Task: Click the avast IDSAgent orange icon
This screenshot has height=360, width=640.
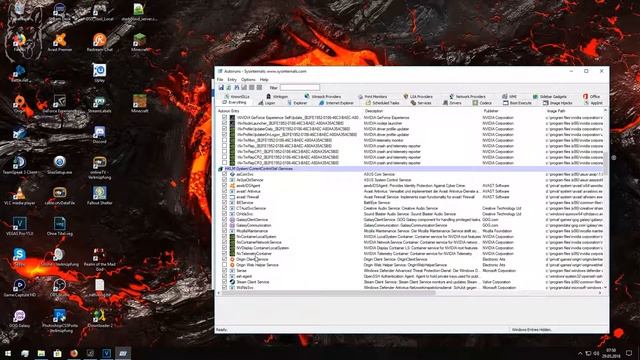Action: pyautogui.click(x=232, y=186)
